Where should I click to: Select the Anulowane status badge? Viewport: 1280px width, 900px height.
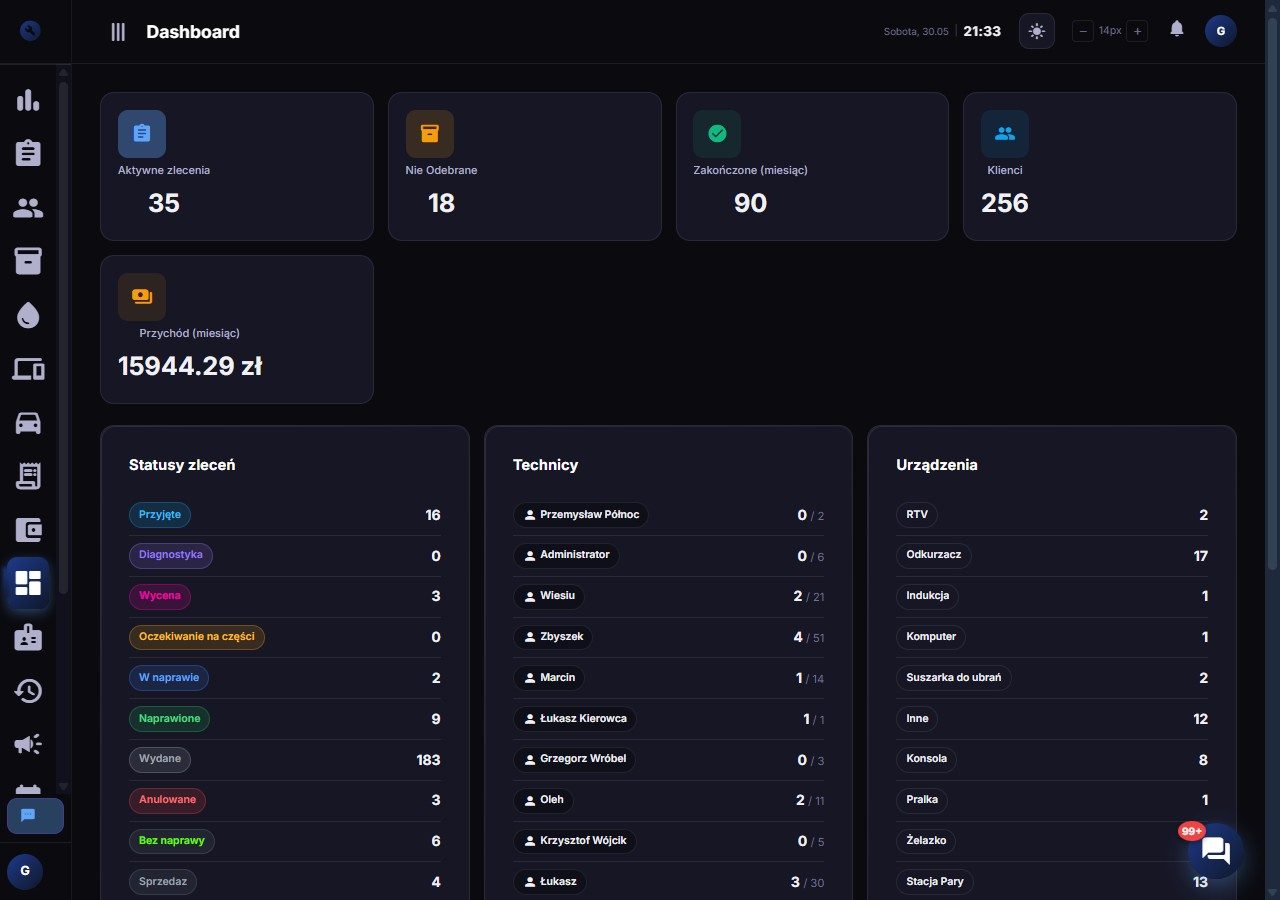coord(168,800)
